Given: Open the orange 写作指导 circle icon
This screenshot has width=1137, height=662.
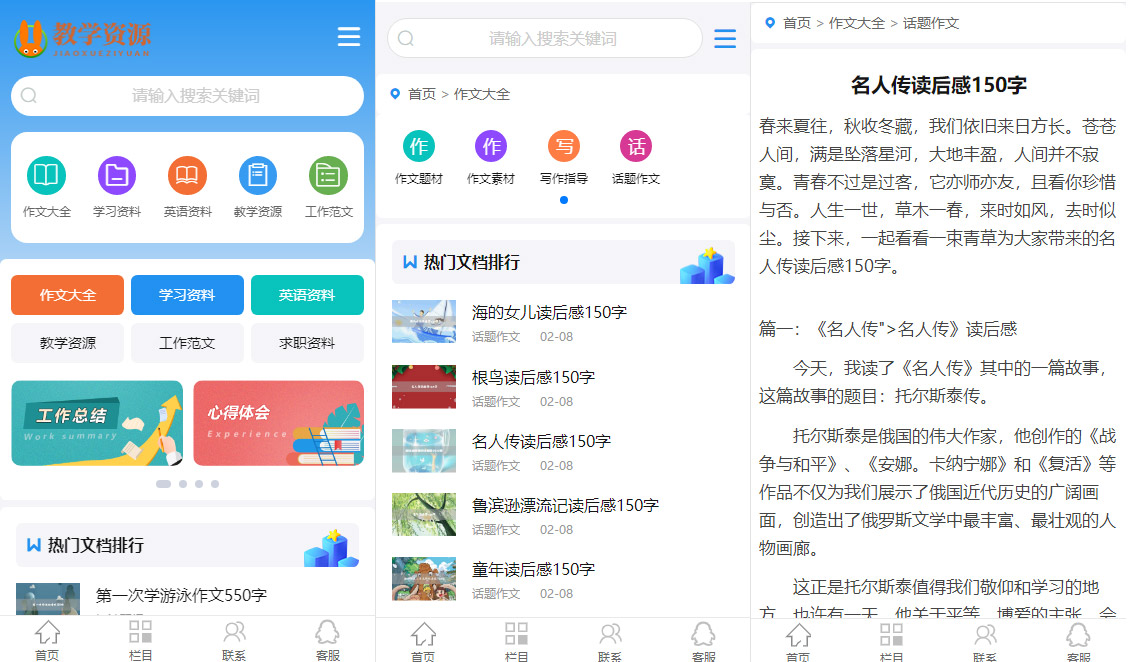Looking at the screenshot, I should (x=564, y=146).
